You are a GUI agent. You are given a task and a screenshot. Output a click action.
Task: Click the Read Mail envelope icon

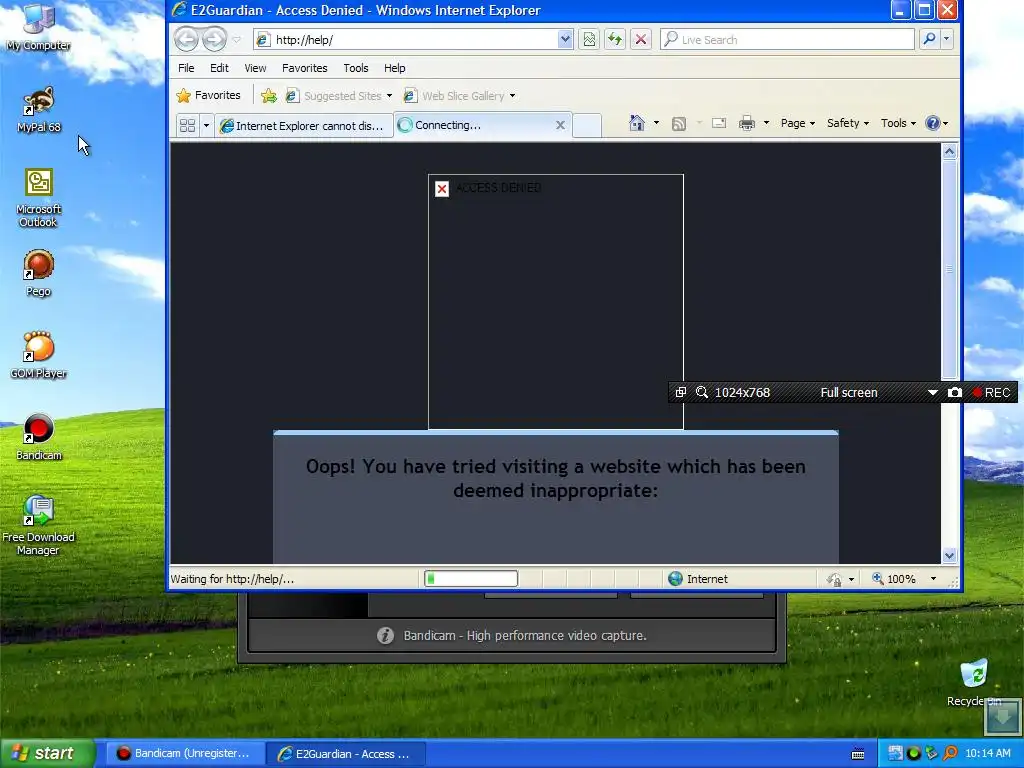click(719, 123)
